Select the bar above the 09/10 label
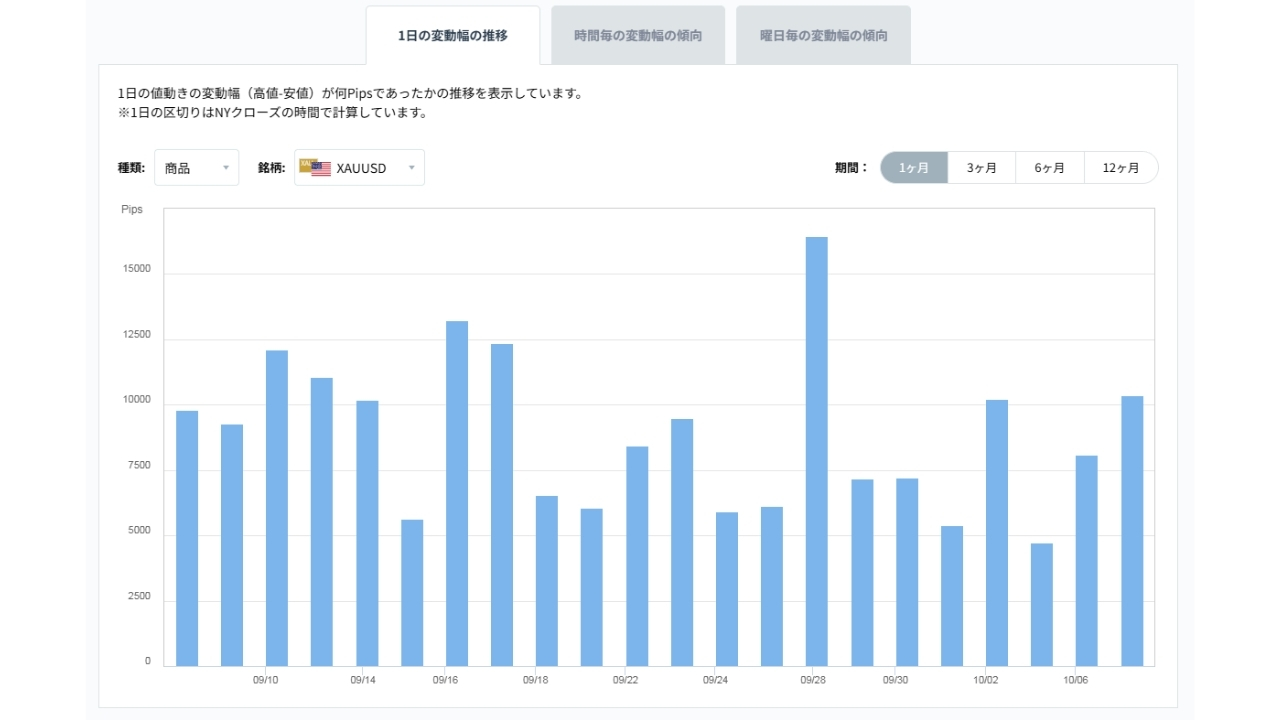The image size is (1280, 720). (277, 508)
